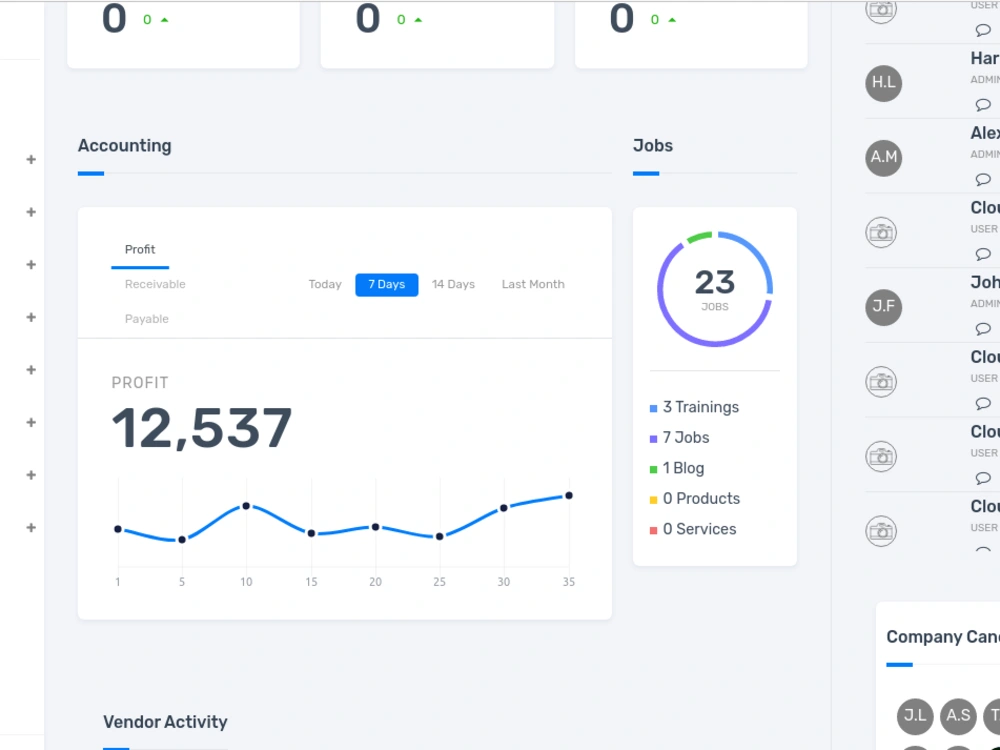The width and height of the screenshot is (1000, 750).
Task: Open the H.L user avatar
Action: [883, 83]
